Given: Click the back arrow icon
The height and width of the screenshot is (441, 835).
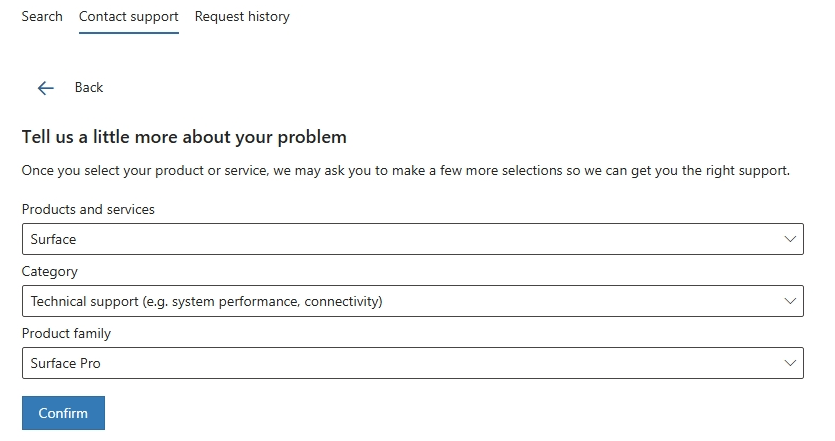Looking at the screenshot, I should coord(45,88).
